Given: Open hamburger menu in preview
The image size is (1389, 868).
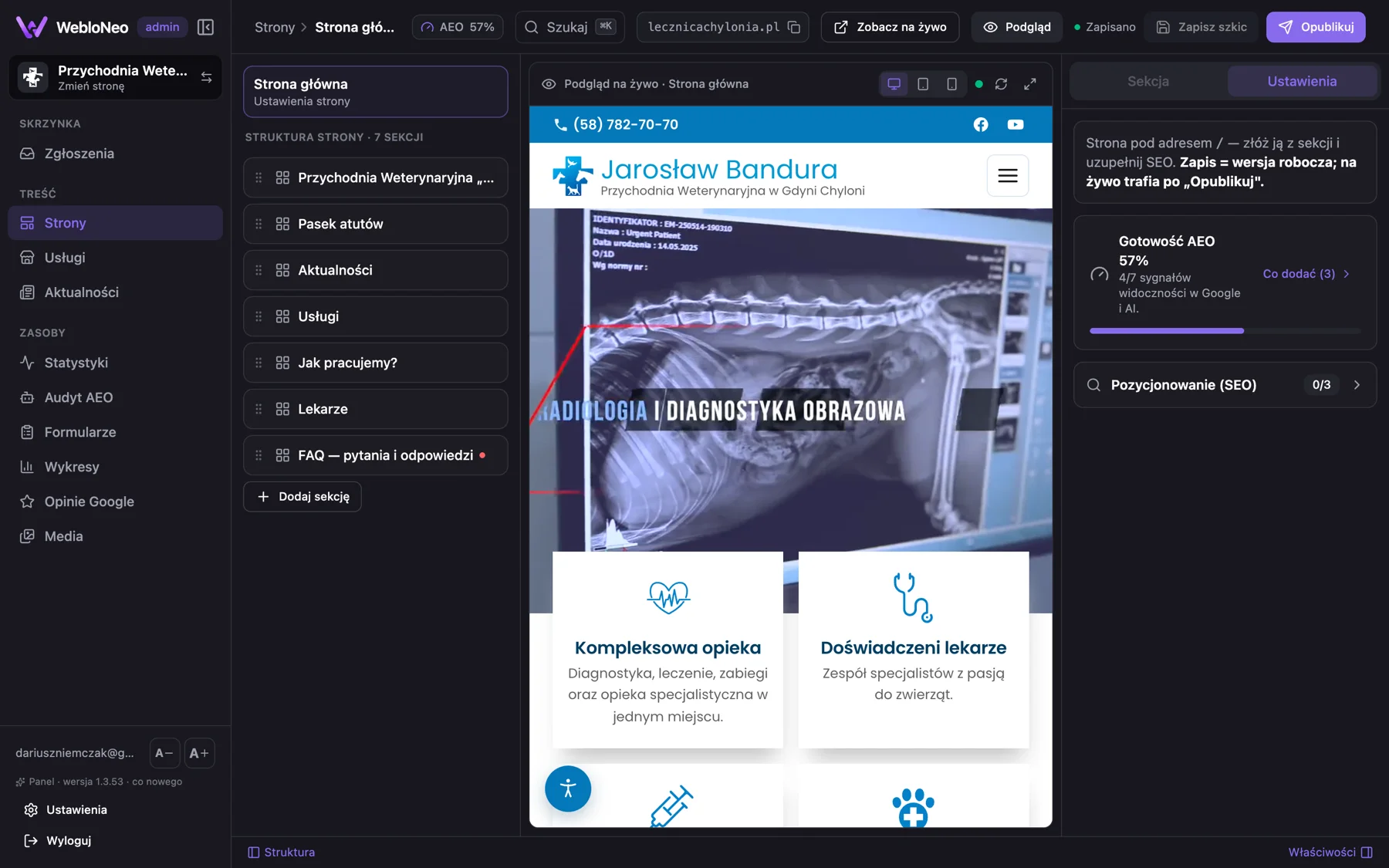Looking at the screenshot, I should pyautogui.click(x=1008, y=176).
